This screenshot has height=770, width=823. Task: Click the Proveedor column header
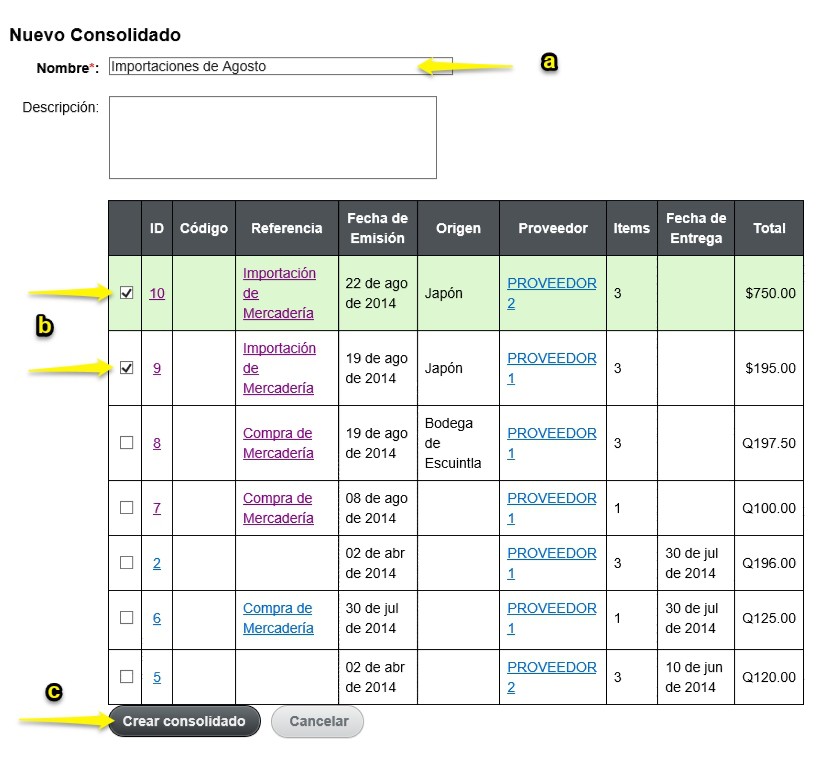pos(553,228)
